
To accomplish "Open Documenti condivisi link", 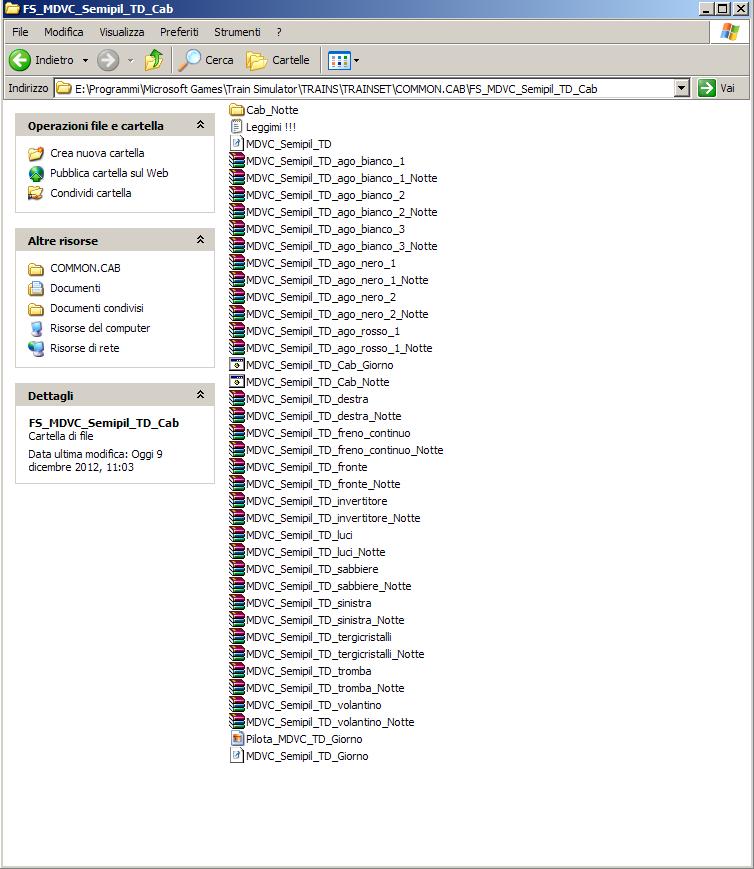I will 97,308.
